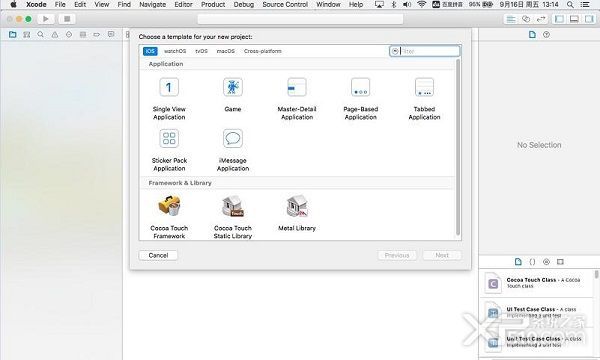Open the Issue navigator warning icon
600x360 pixels.
pos(55,34)
